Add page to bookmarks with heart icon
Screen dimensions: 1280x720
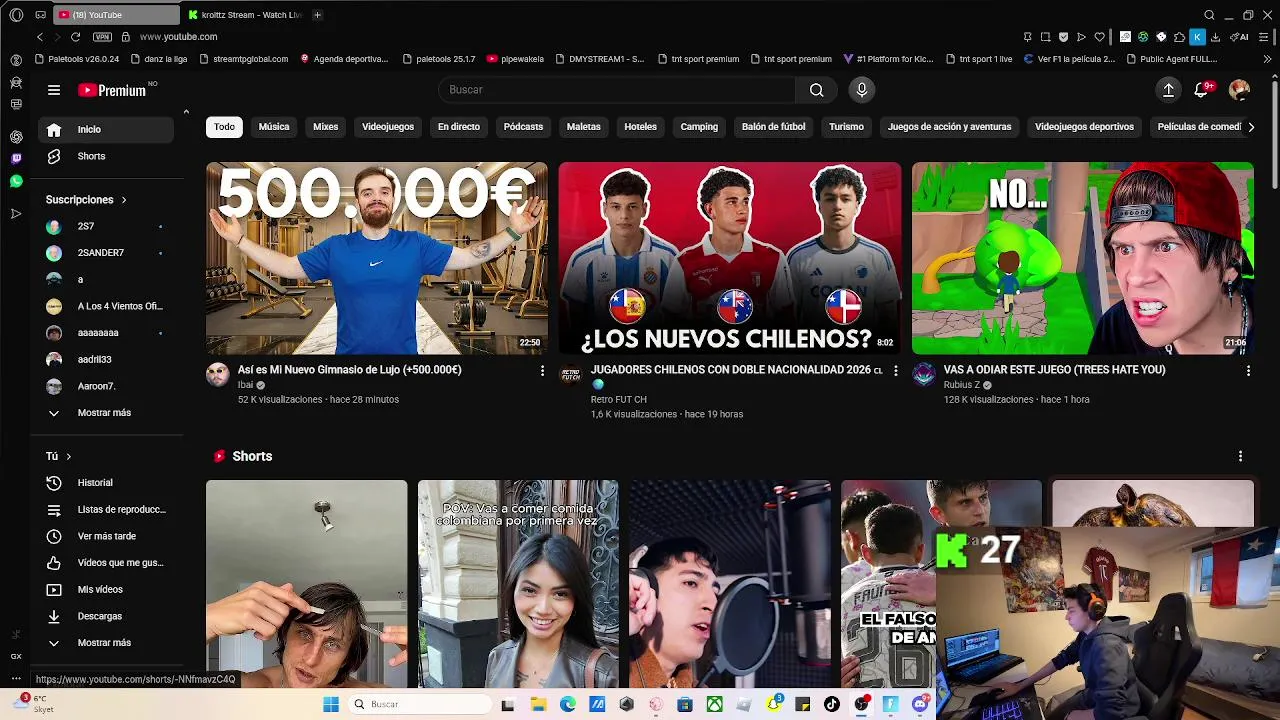tap(1099, 37)
